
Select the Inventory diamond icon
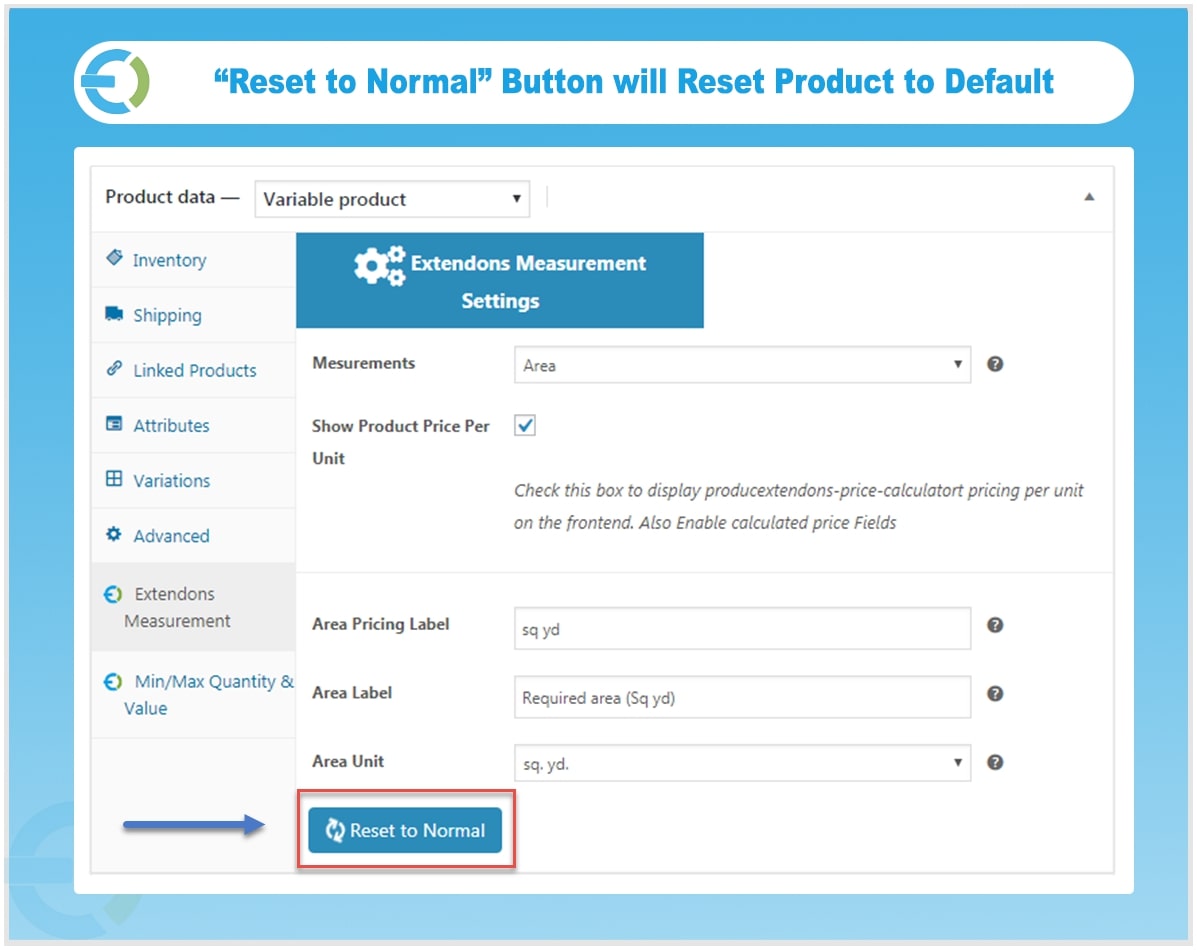click(x=116, y=259)
